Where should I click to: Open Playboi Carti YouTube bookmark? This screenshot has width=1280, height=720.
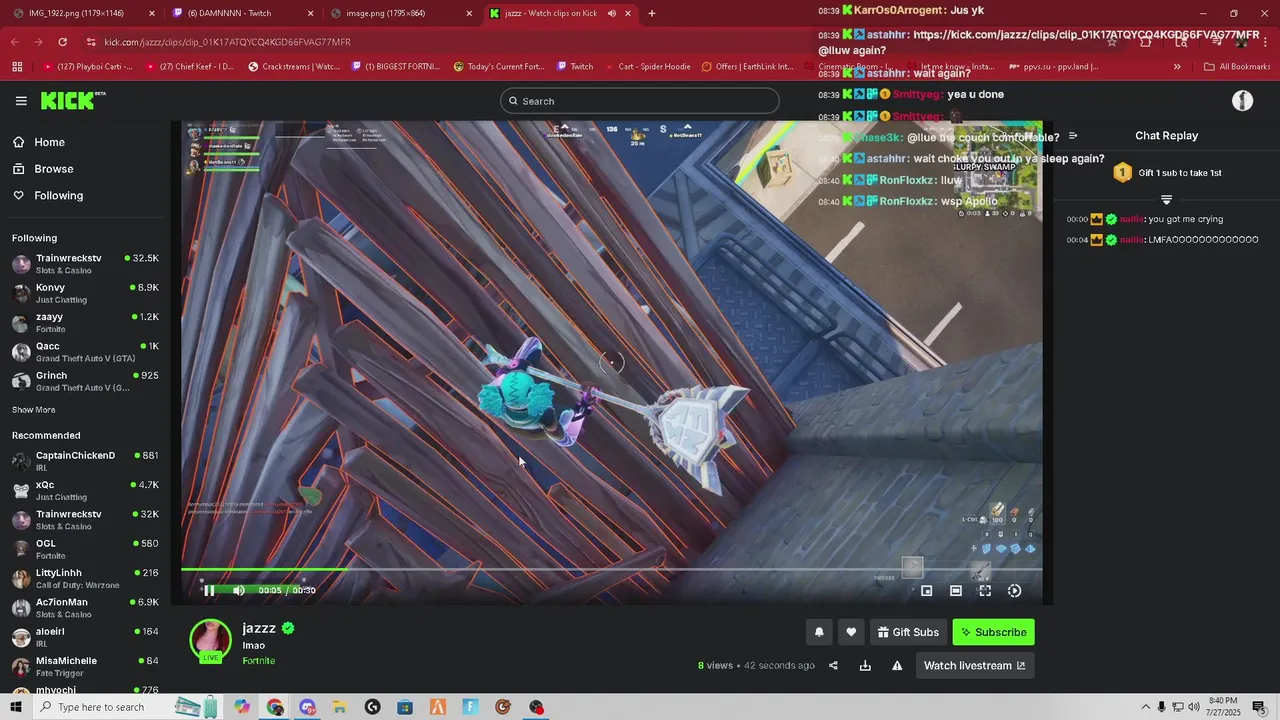89,67
